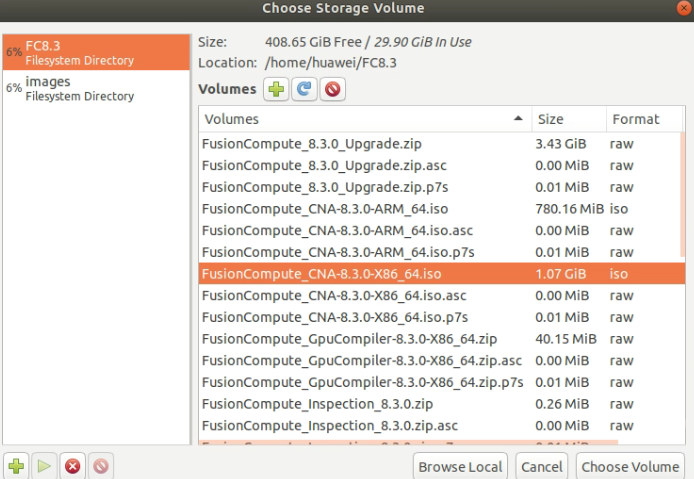Select the images storage pool
This screenshot has height=479, width=694.
click(x=96, y=88)
